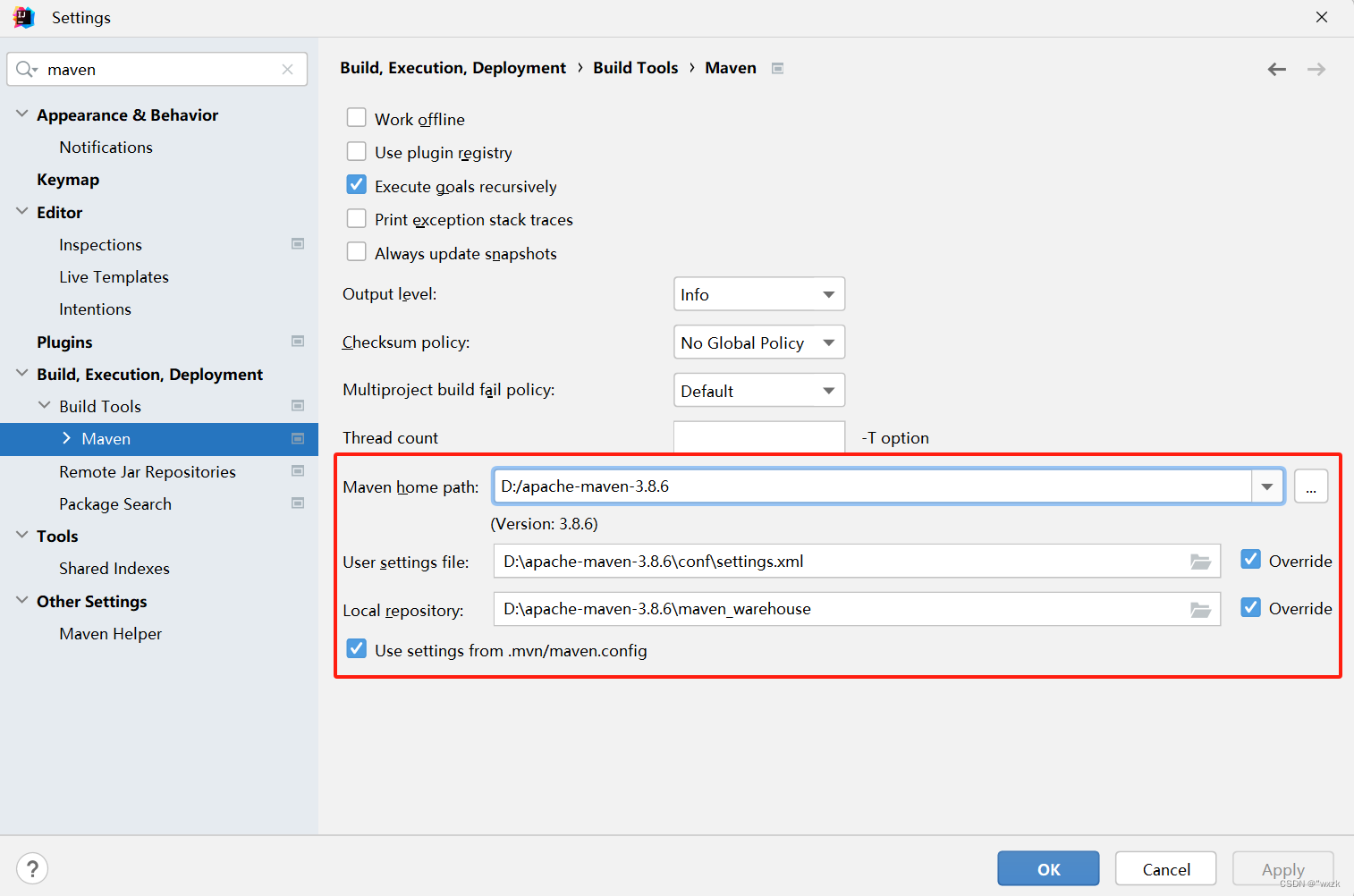Select Remote Jar Repositories item
This screenshot has height=896, width=1354.
[148, 472]
